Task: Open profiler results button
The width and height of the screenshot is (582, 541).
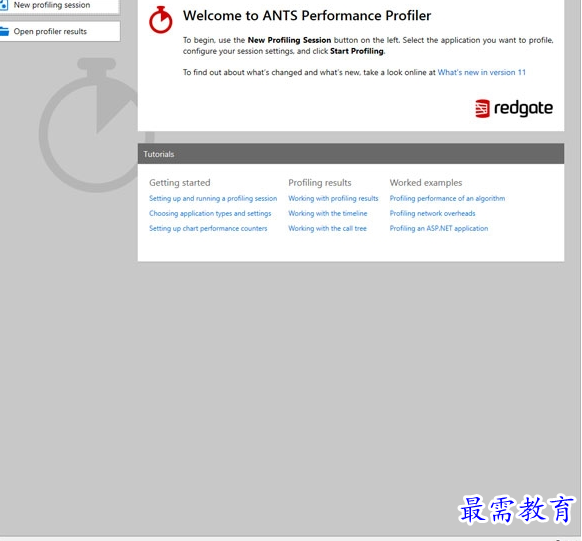Action: (59, 31)
